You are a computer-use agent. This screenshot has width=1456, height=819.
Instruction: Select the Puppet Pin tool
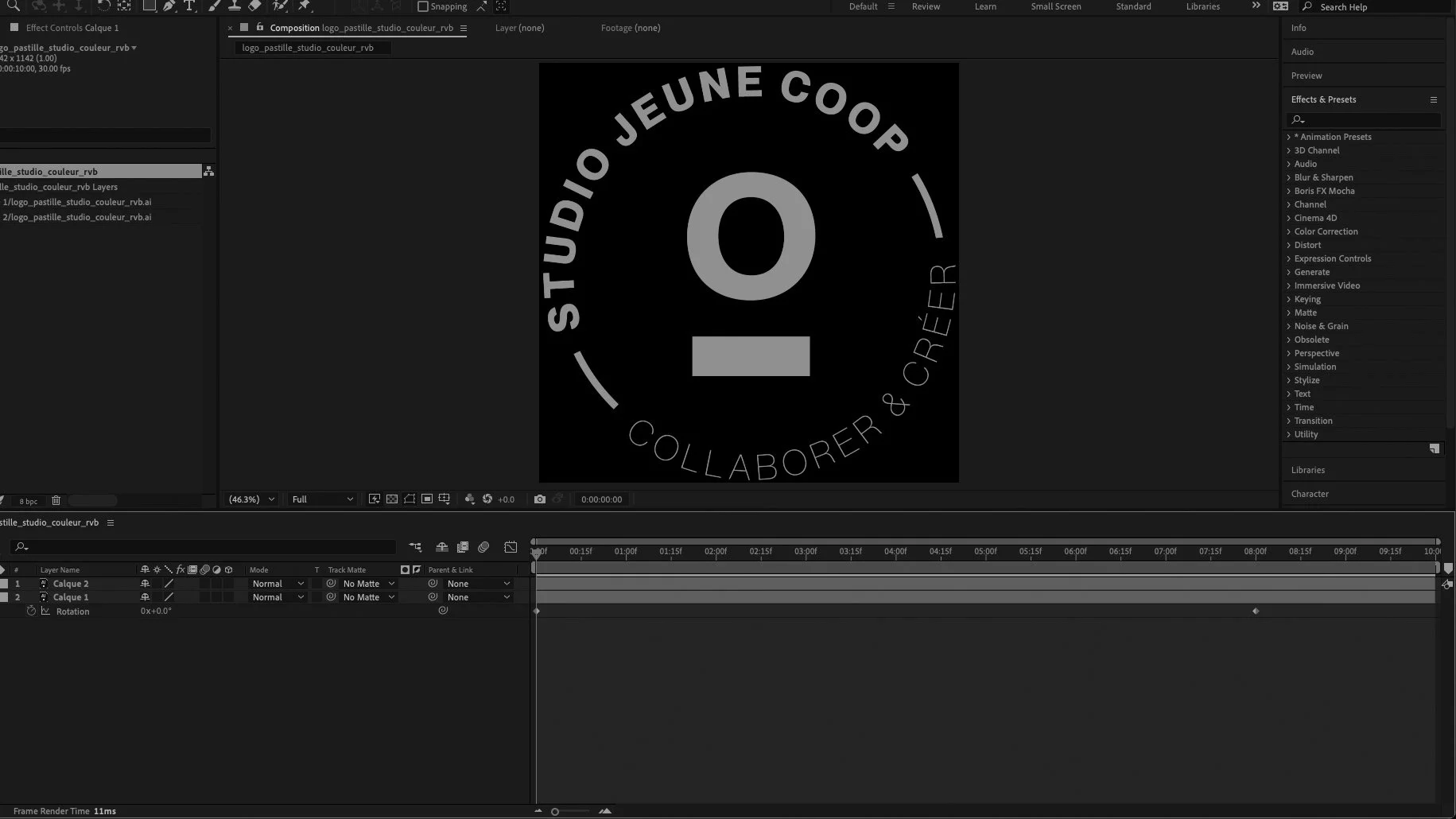[x=305, y=6]
